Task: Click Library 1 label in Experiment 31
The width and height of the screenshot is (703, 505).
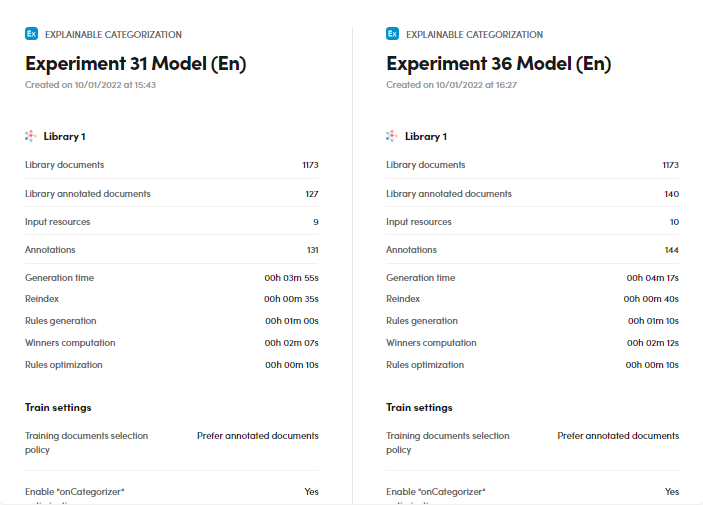Action: point(64,136)
